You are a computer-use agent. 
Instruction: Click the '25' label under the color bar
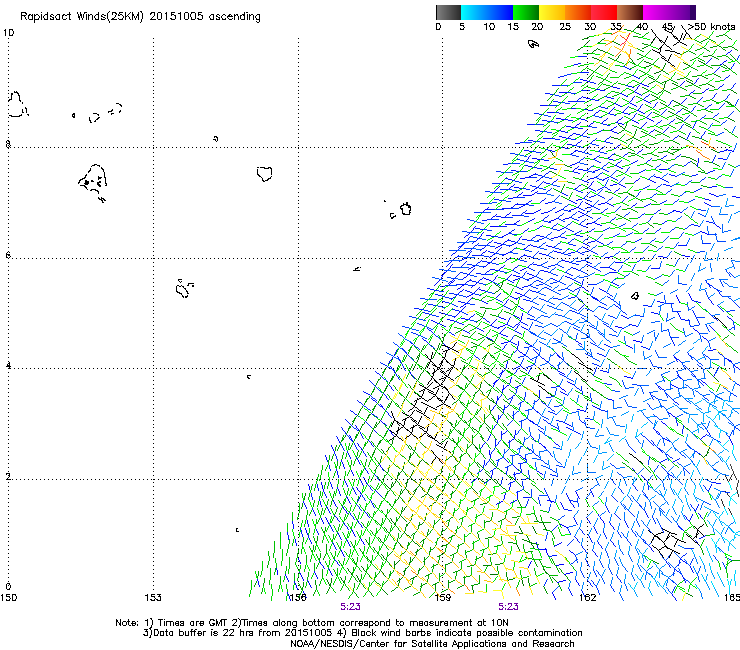point(564,26)
